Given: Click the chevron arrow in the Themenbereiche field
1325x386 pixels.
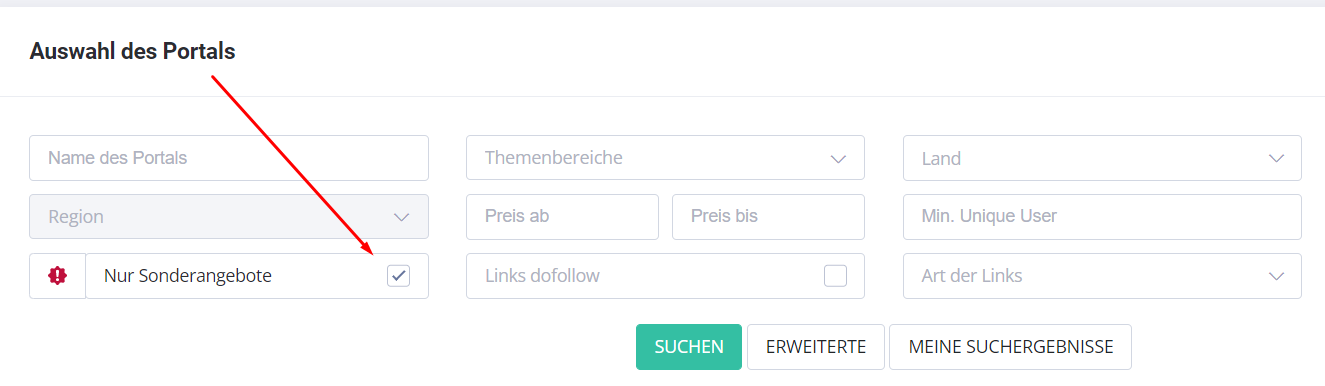Looking at the screenshot, I should (838, 158).
